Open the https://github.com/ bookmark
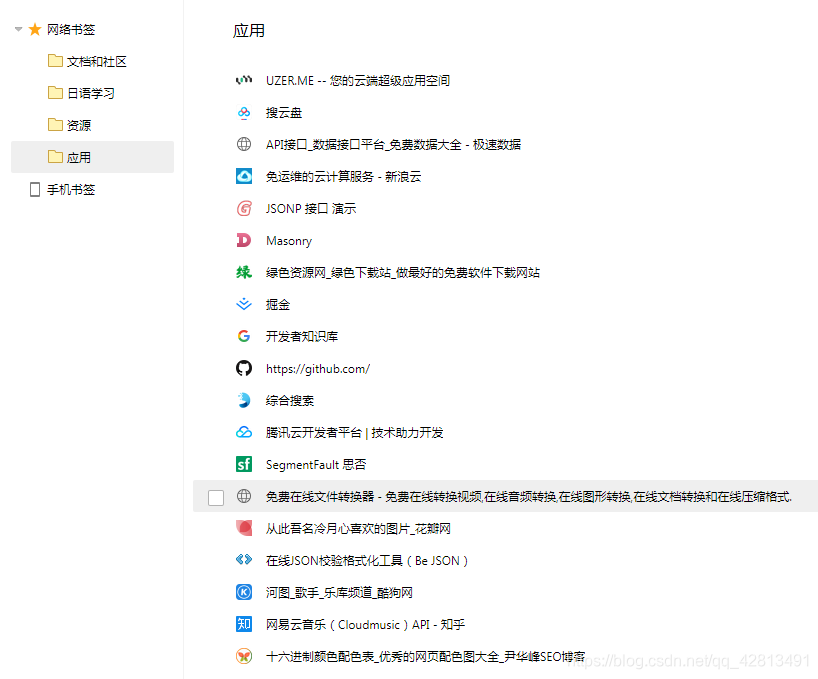The width and height of the screenshot is (818, 679). (x=318, y=369)
